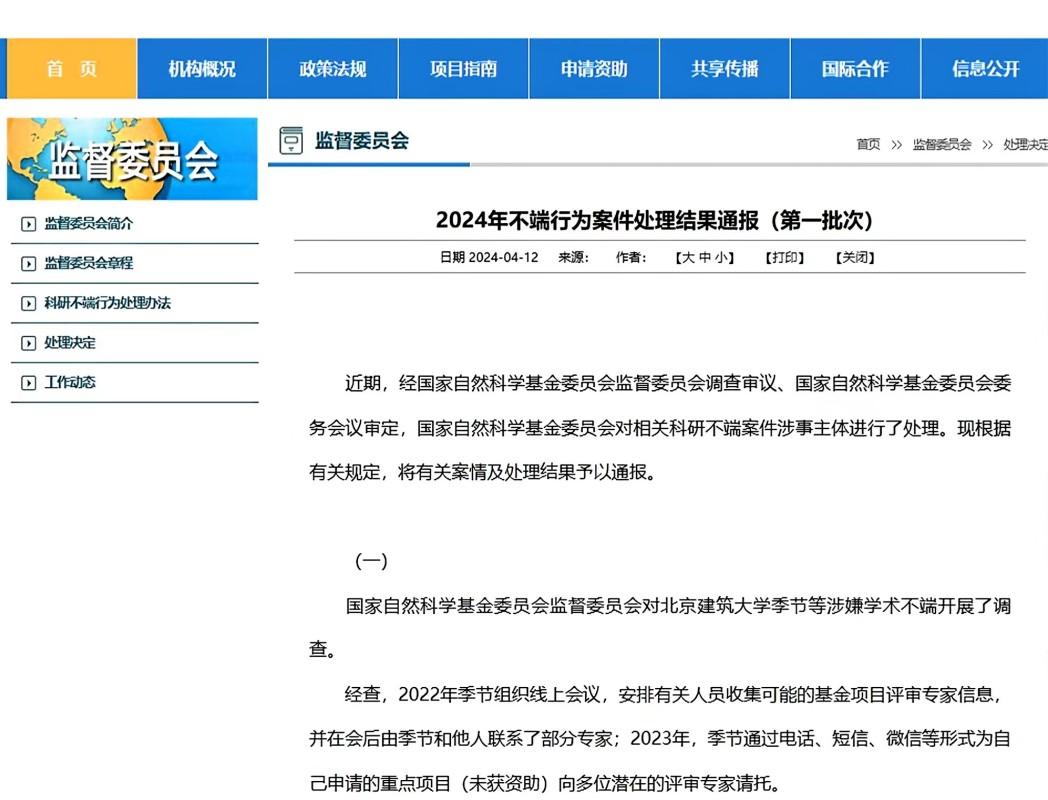The width and height of the screenshot is (1048, 800).
Task: Click the 打印 print button
Action: tap(785, 257)
